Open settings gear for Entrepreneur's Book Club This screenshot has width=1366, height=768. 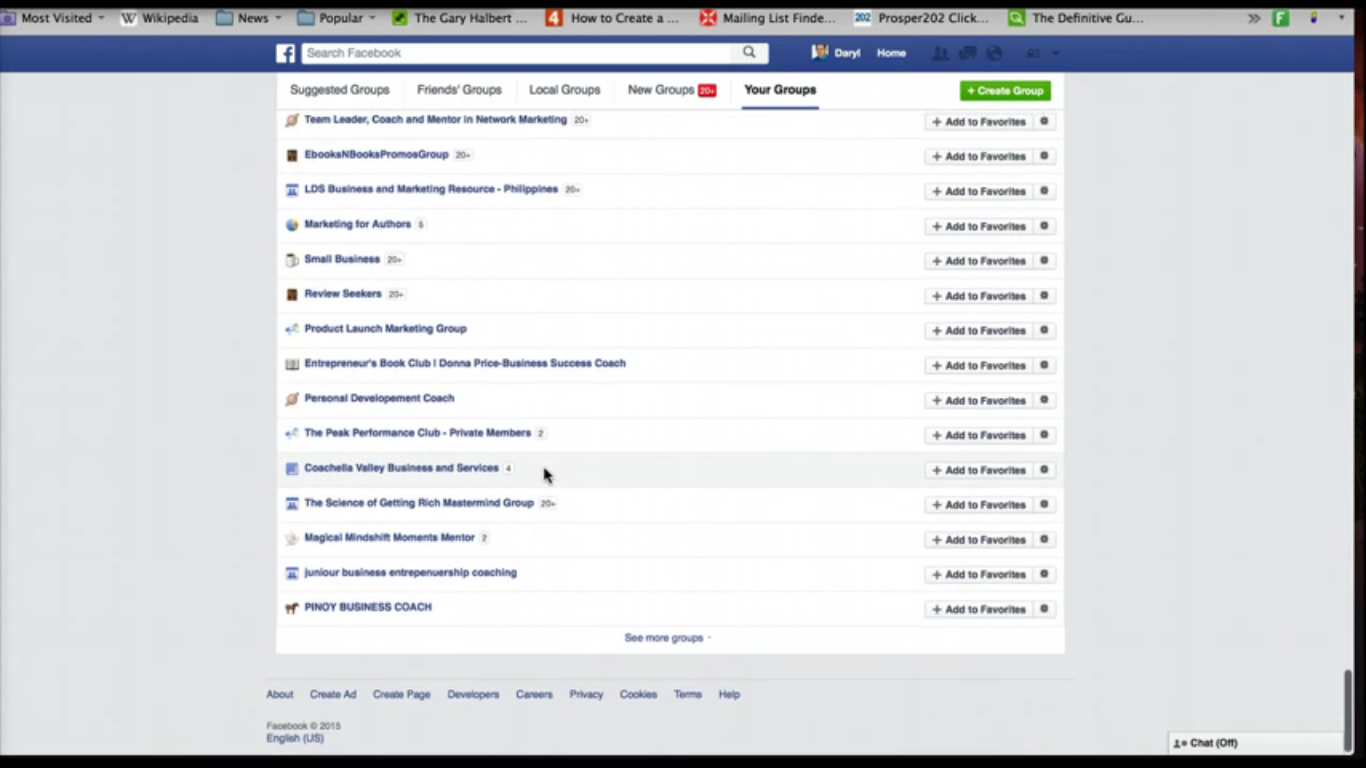pos(1044,366)
